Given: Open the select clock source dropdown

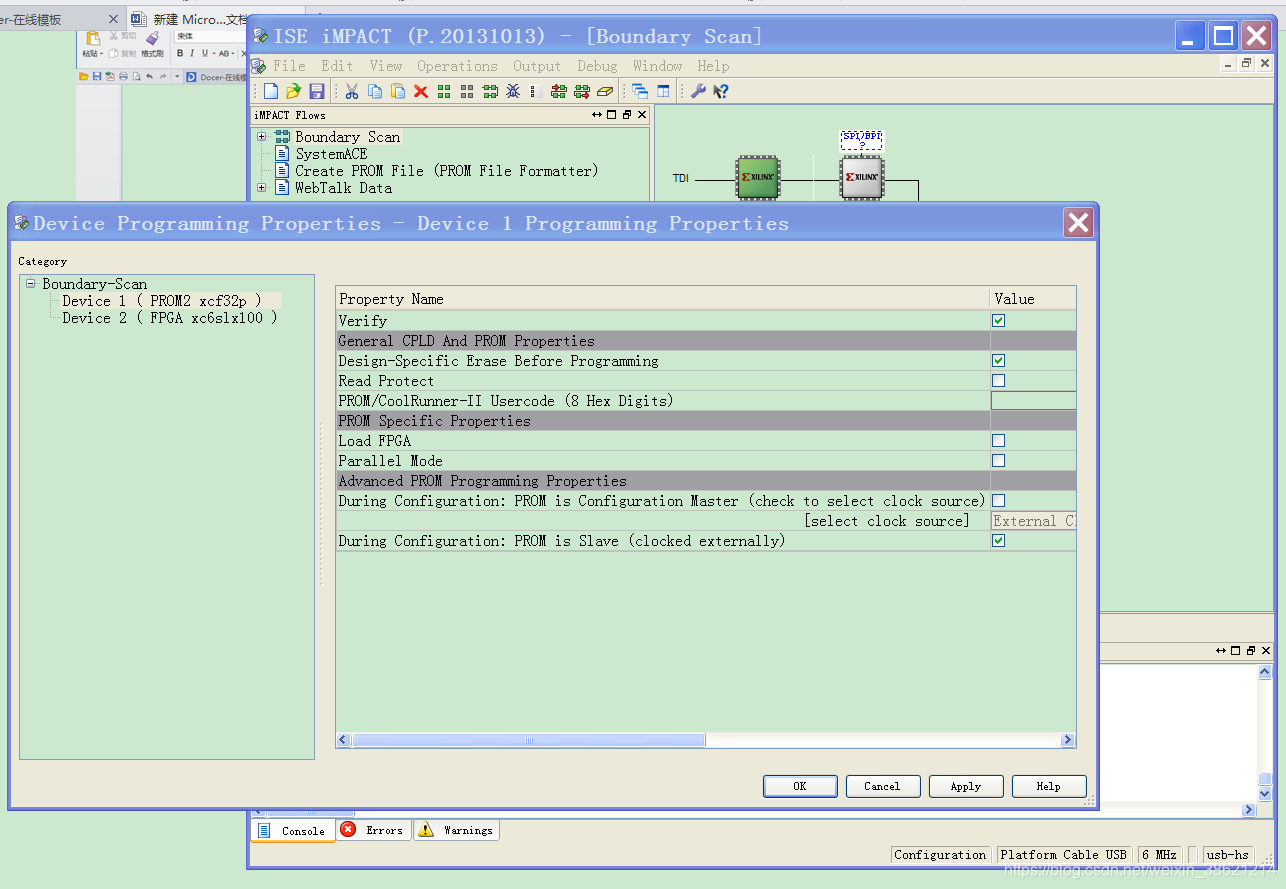Looking at the screenshot, I should point(1033,521).
